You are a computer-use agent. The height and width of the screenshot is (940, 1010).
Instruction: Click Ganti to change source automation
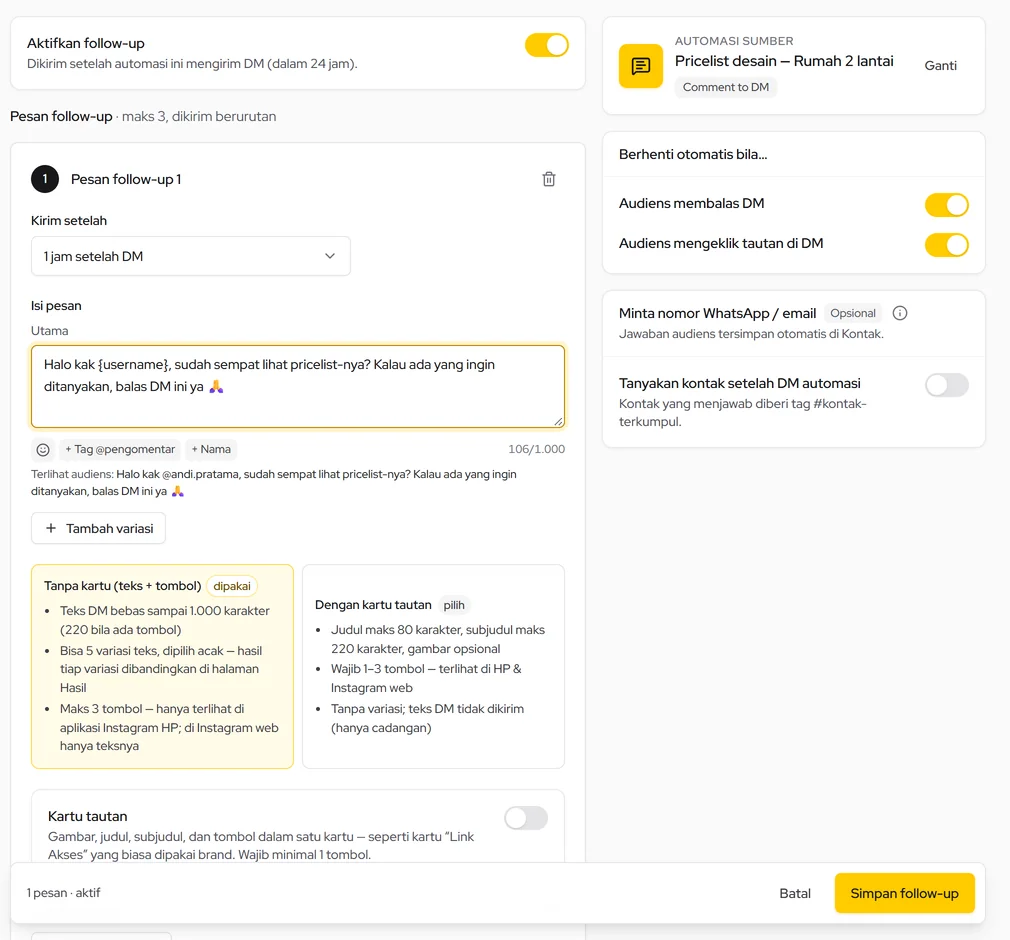click(x=940, y=66)
